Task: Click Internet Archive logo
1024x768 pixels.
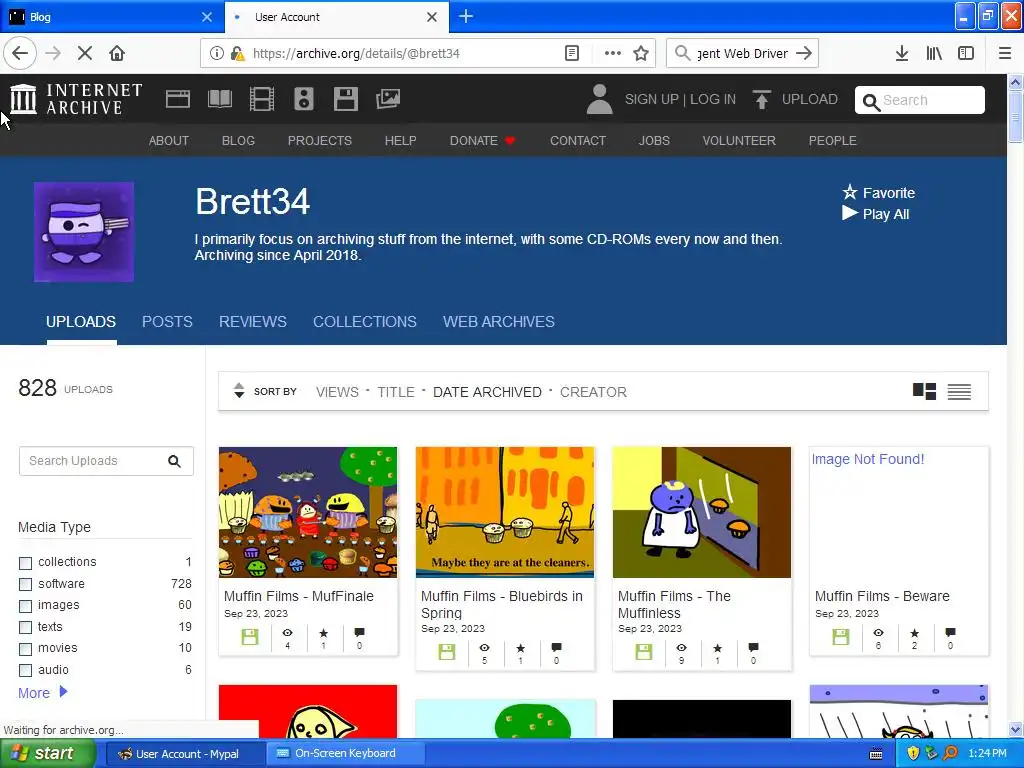Action: [76, 99]
